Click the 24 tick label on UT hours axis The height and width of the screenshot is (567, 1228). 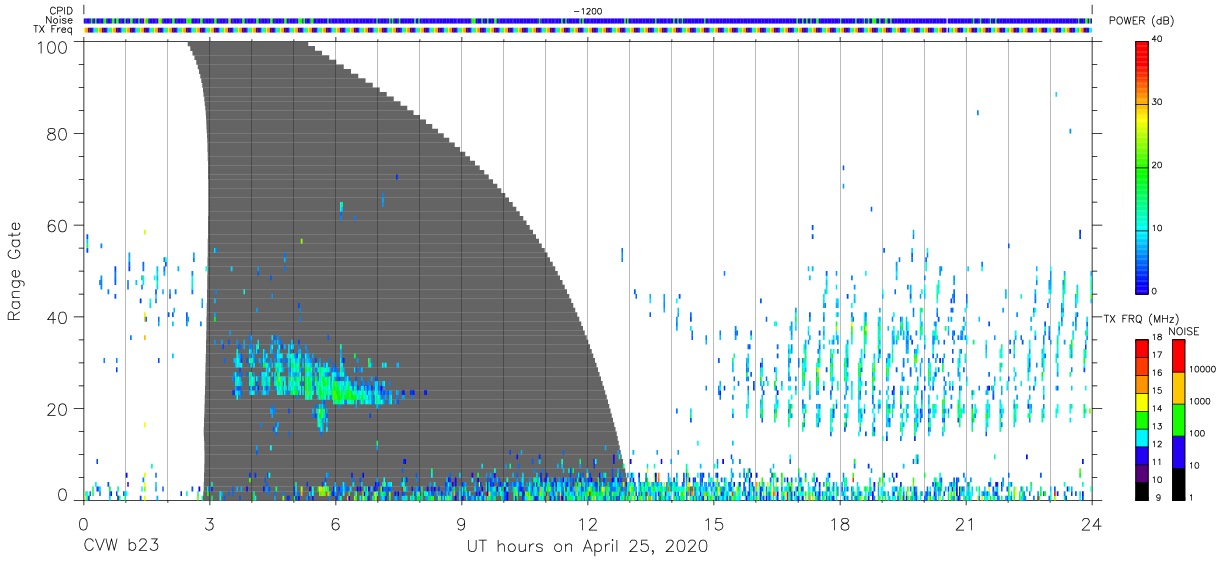click(1092, 524)
